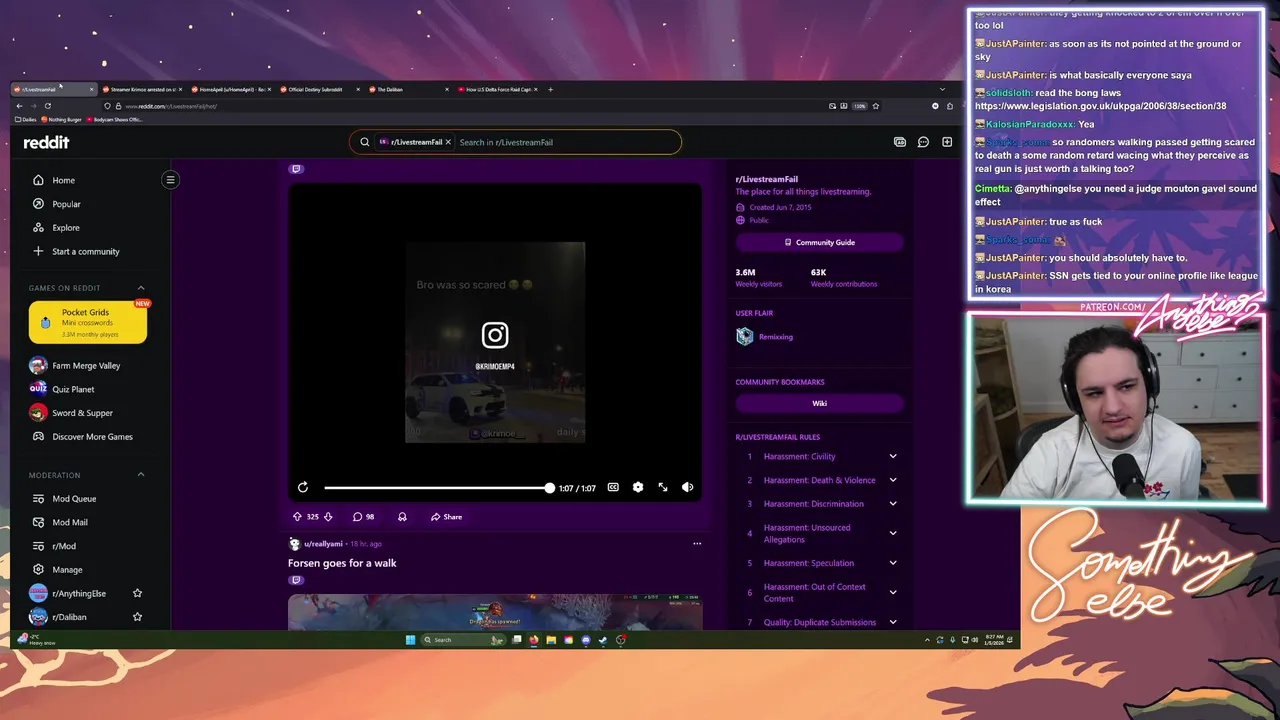Toggle closed captions on the video player
Viewport: 1280px width, 720px height.
(613, 487)
